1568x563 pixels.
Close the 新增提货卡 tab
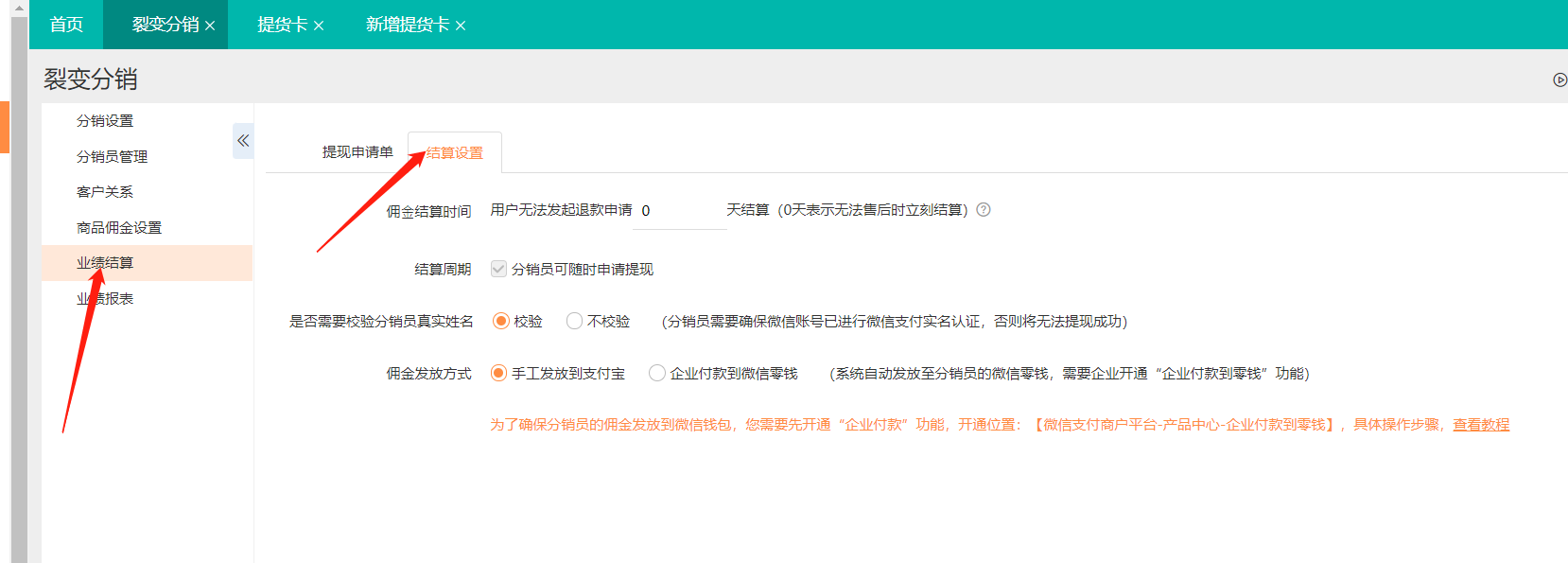[x=461, y=26]
